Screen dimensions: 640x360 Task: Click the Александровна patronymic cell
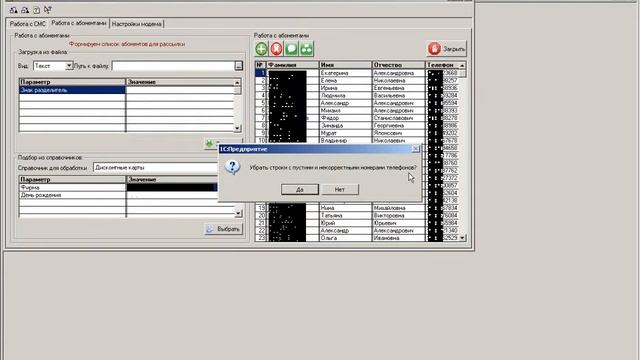(x=398, y=73)
